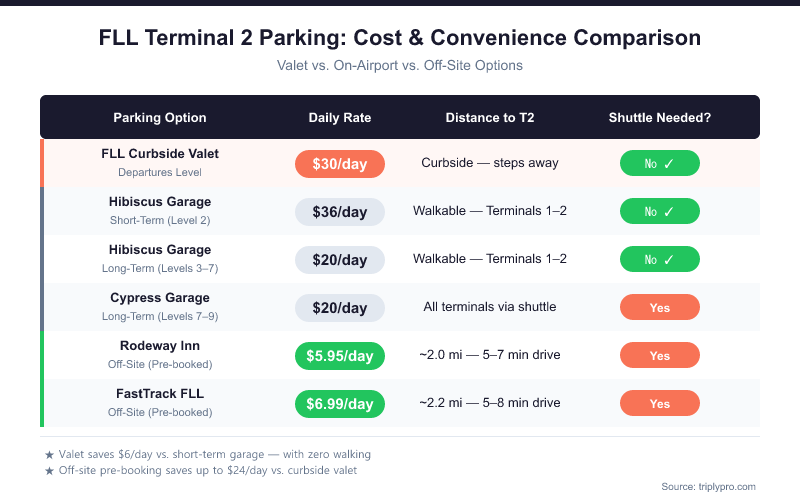The image size is (800, 500).
Task: Click the $36/day short-term rate badge
Action: (x=340, y=212)
